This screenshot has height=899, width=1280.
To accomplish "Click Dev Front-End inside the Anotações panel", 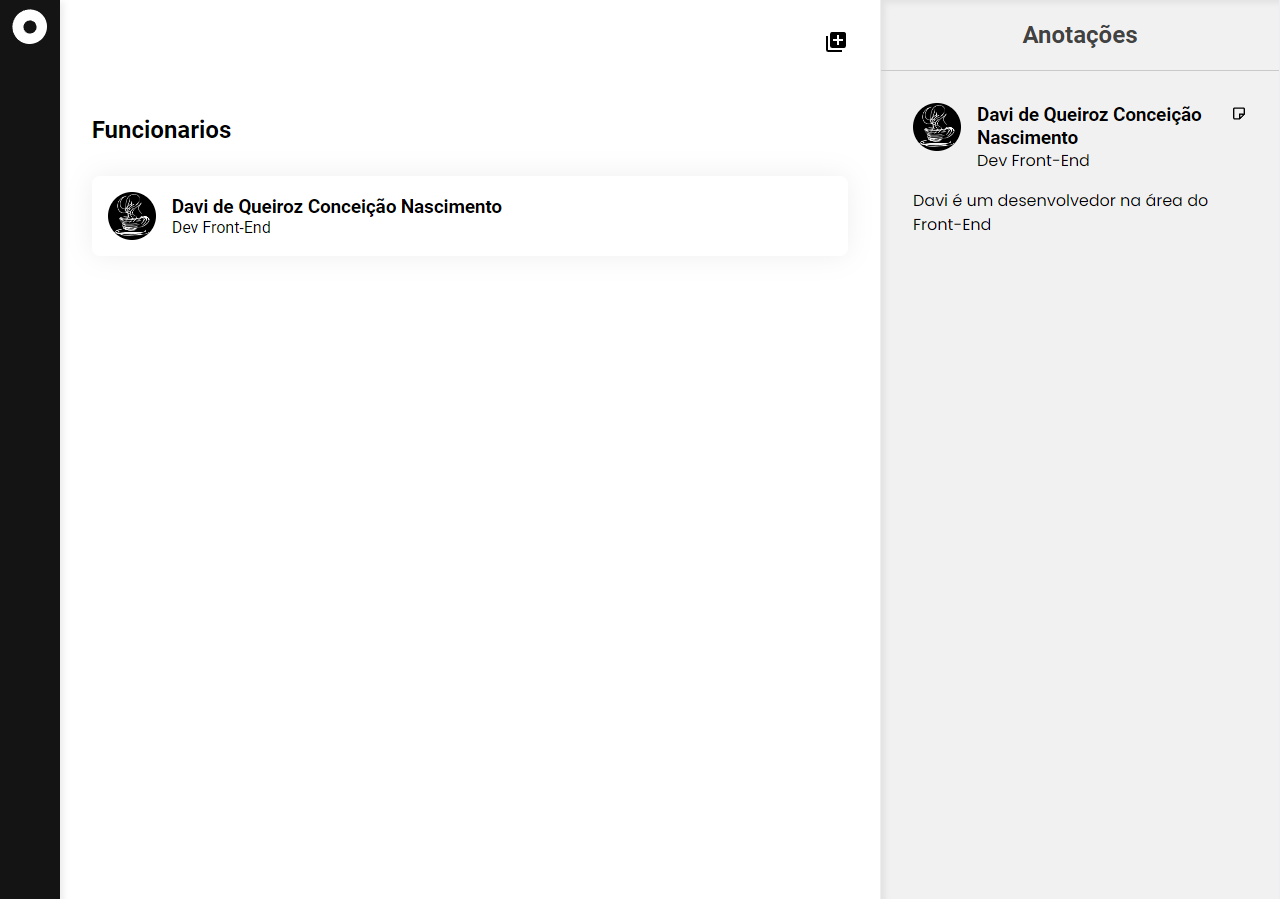I will click(x=1033, y=160).
